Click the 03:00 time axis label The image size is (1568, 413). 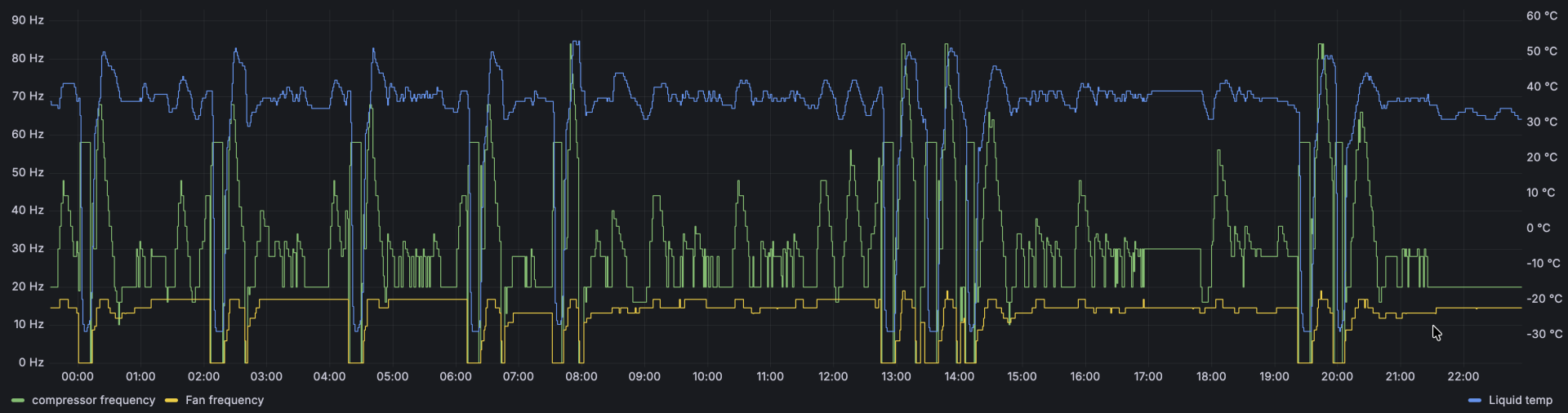[x=266, y=376]
